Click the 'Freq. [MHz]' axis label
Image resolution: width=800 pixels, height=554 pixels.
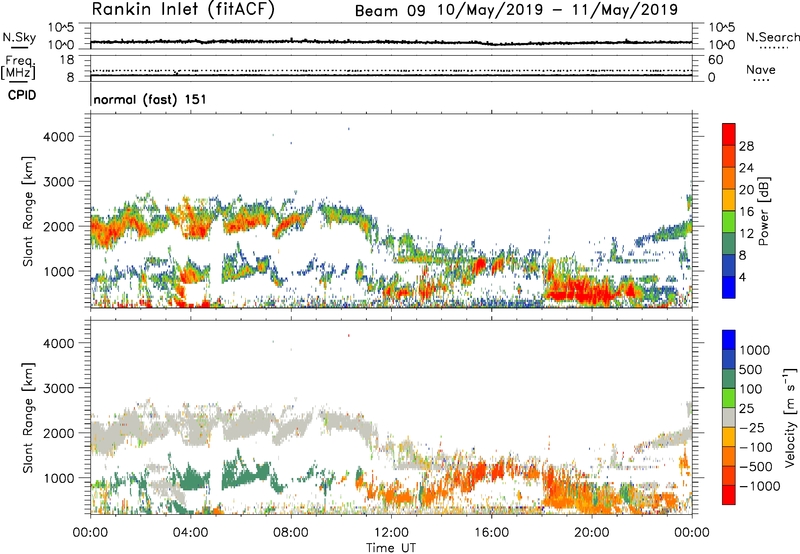[18, 67]
